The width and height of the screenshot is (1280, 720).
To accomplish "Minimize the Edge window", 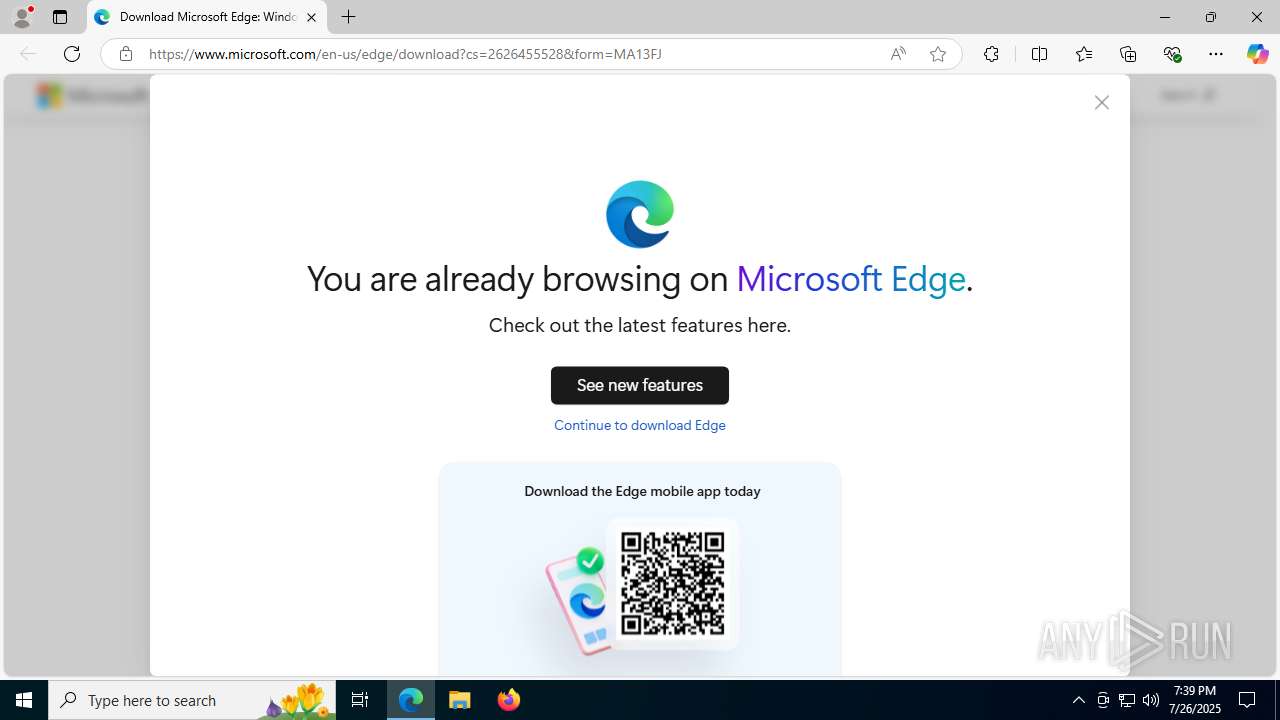I will click(1164, 17).
